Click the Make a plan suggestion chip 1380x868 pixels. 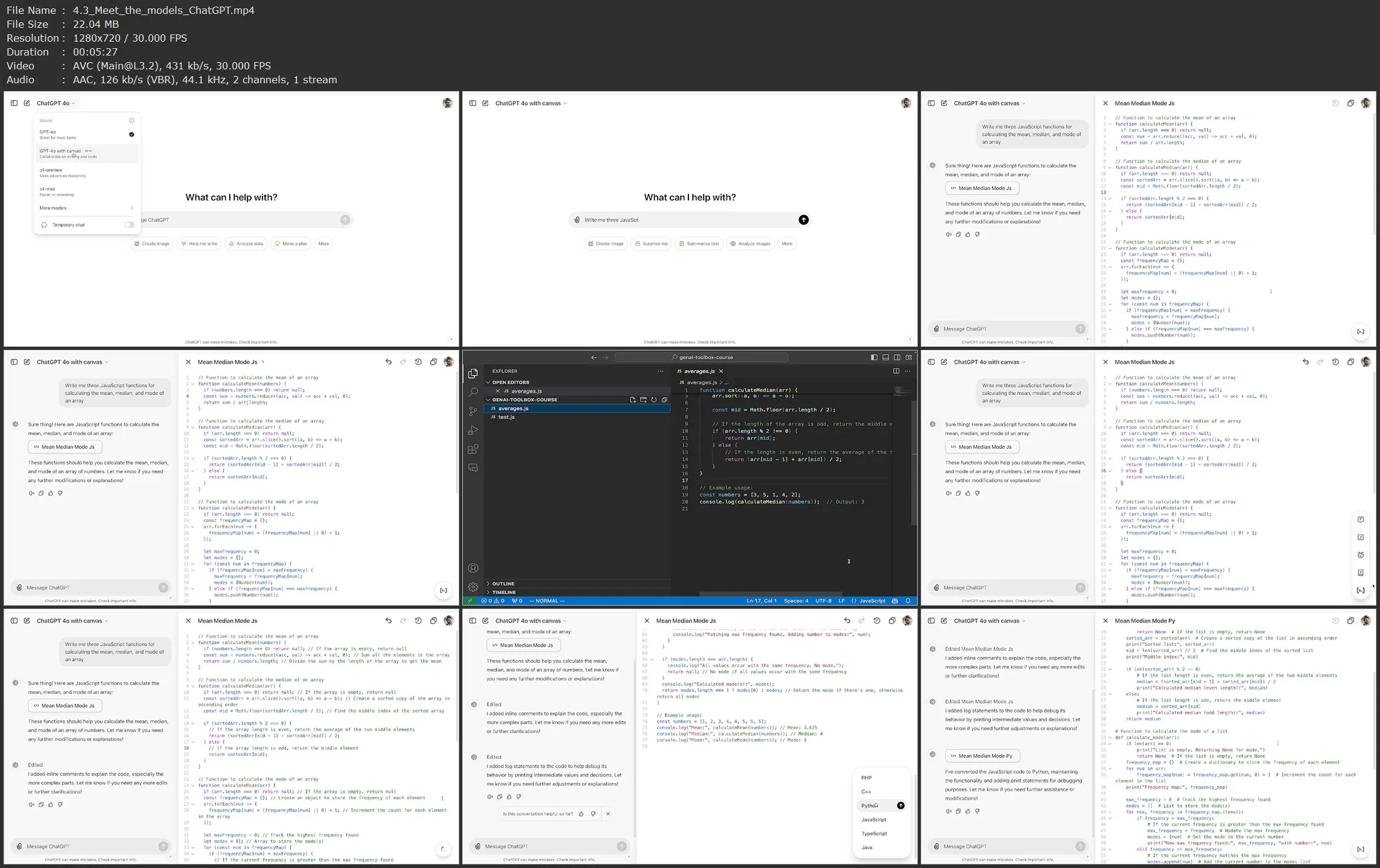point(291,244)
